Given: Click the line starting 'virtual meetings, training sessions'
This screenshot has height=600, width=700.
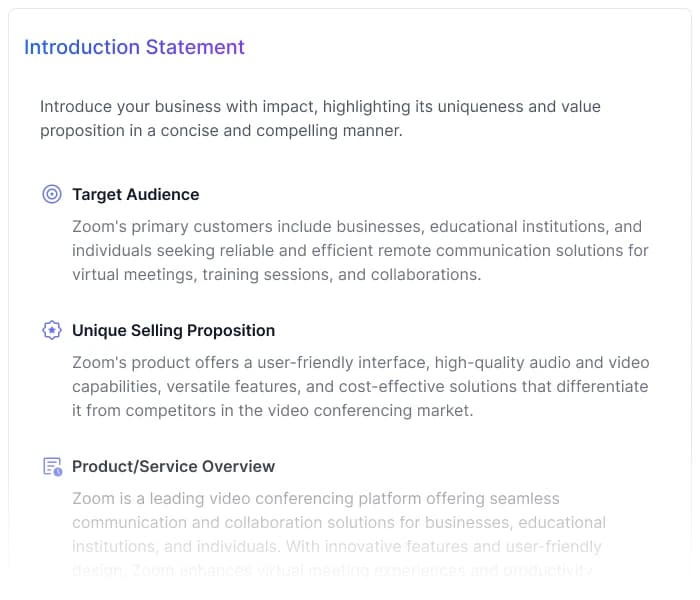Looking at the screenshot, I should point(277,274).
